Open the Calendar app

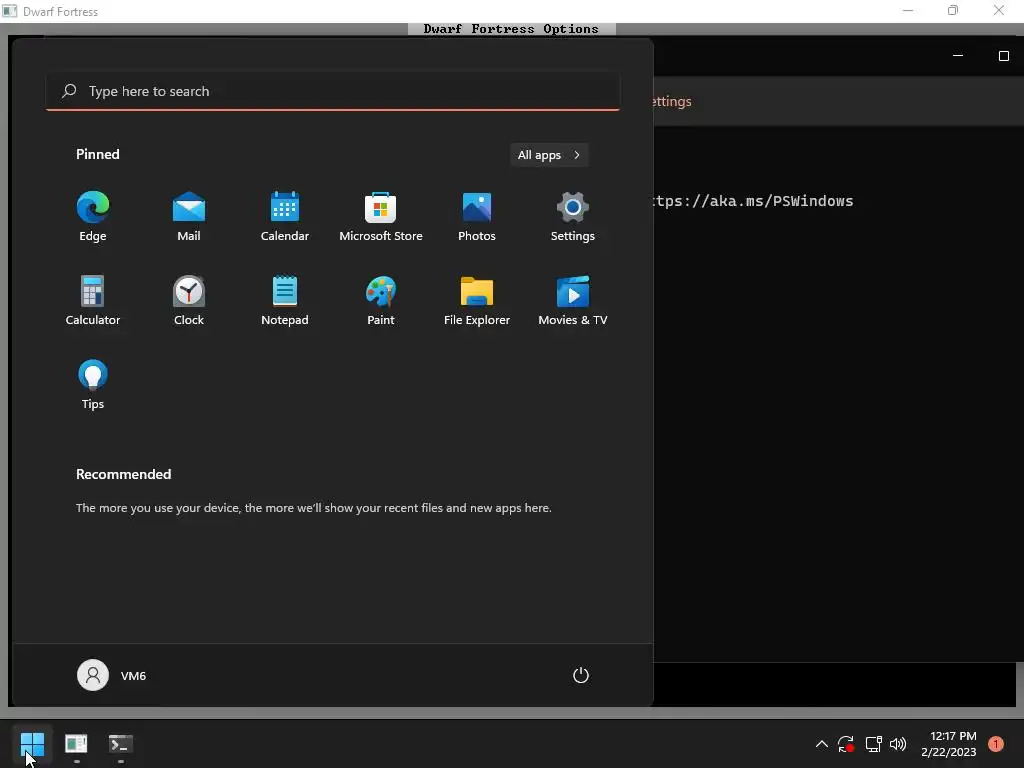click(x=285, y=217)
